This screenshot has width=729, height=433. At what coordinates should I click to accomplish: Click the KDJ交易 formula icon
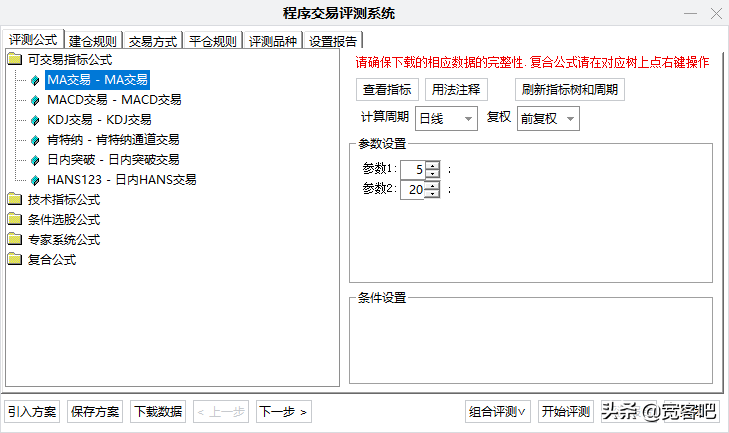[36, 120]
